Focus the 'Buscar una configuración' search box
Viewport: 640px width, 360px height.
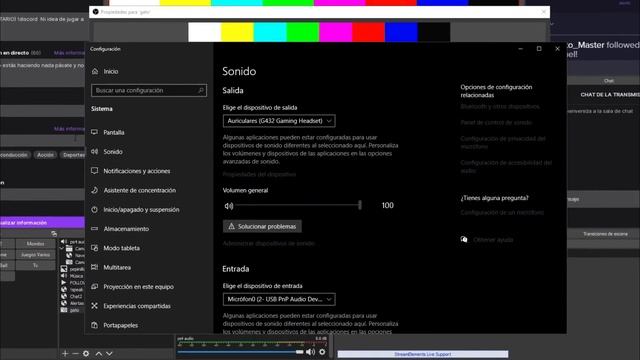pyautogui.click(x=149, y=90)
